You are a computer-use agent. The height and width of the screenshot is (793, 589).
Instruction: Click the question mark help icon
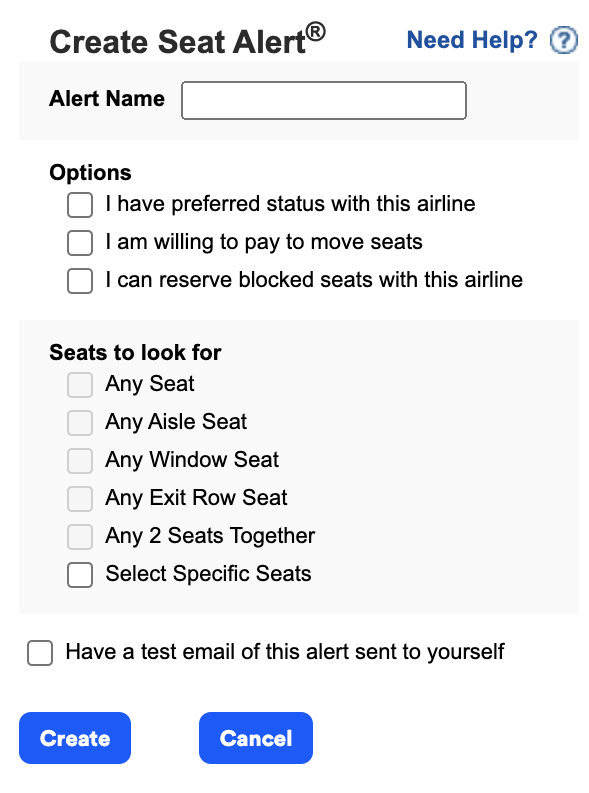tap(564, 40)
